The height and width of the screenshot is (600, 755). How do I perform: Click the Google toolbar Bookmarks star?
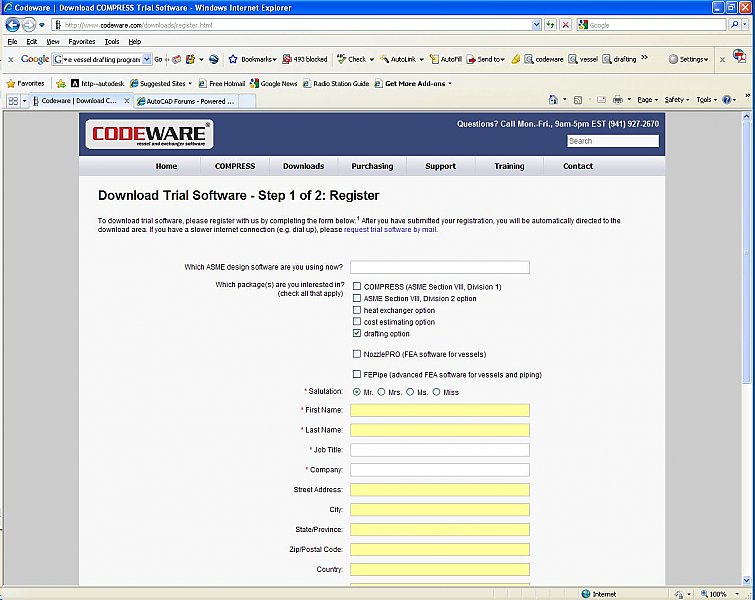[234, 59]
